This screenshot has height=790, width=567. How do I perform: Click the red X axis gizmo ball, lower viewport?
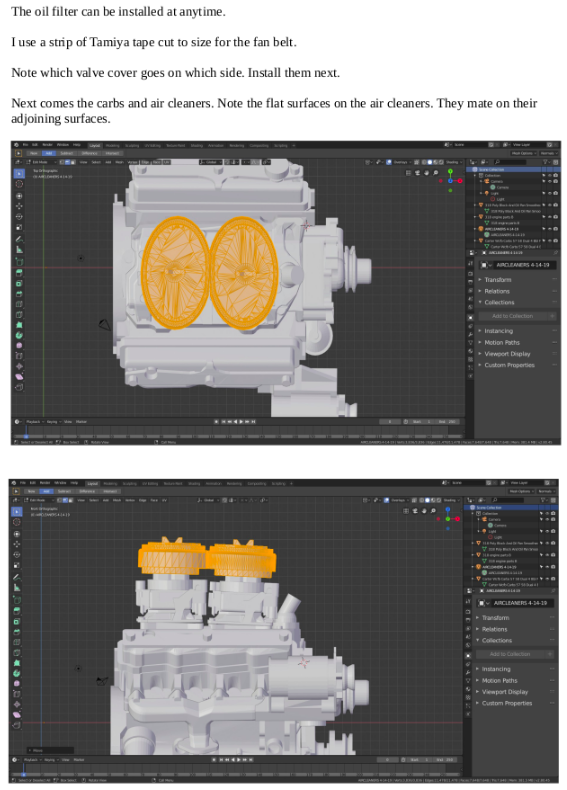click(457, 519)
